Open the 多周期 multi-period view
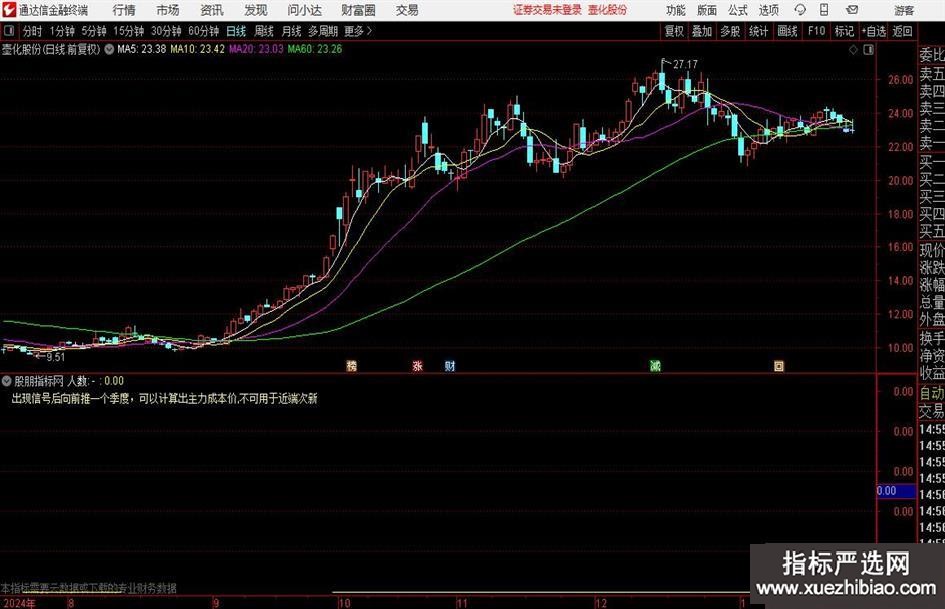 point(323,31)
